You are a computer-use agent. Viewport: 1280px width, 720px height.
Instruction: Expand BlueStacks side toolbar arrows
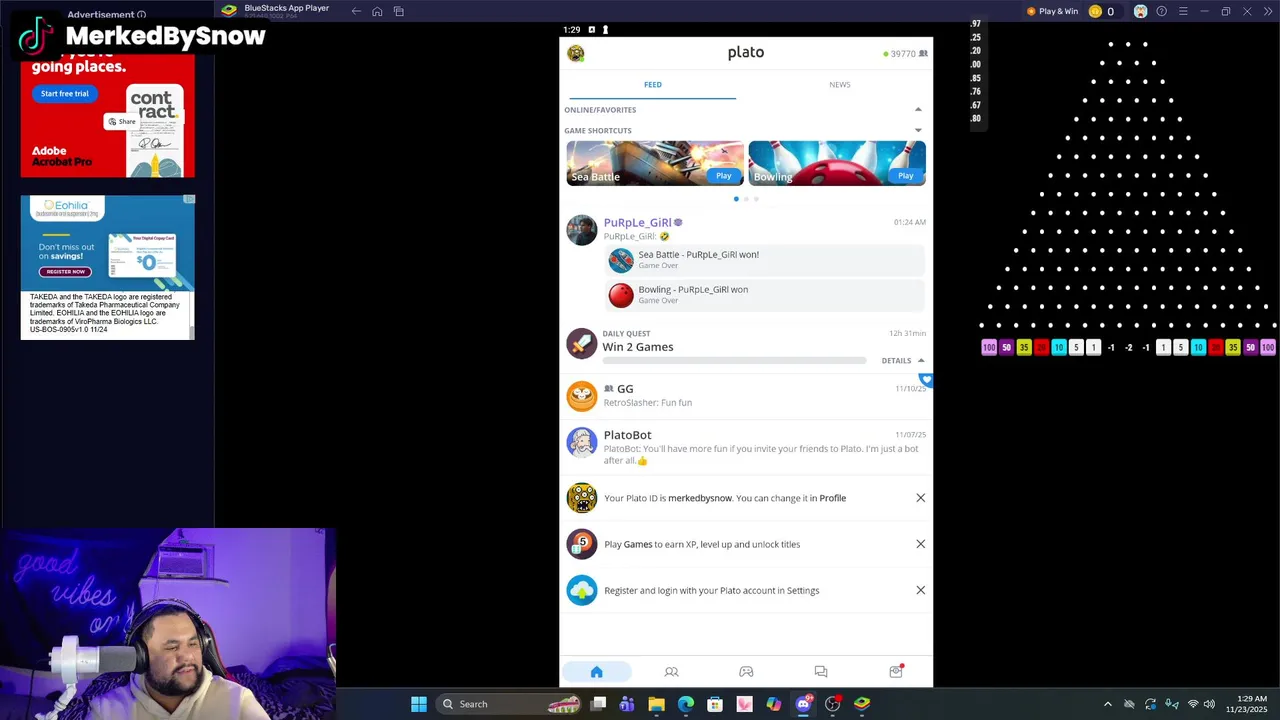coord(1267,11)
